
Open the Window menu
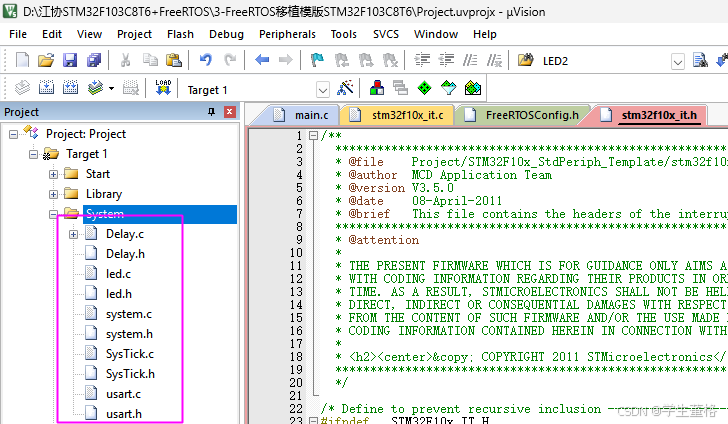click(x=436, y=34)
